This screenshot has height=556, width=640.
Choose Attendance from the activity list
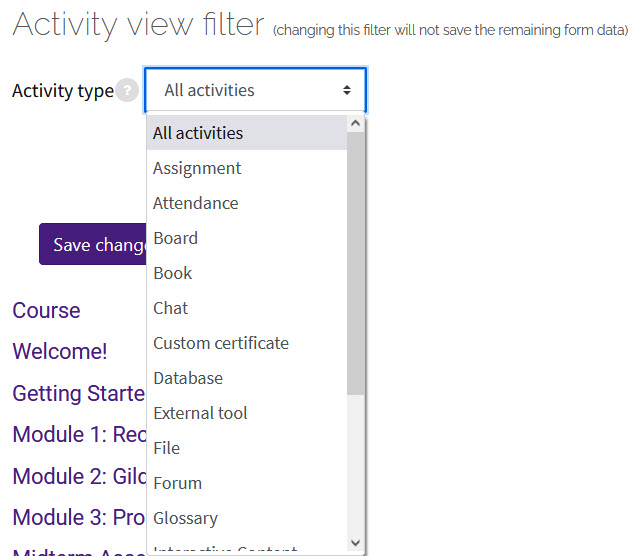(x=247, y=203)
